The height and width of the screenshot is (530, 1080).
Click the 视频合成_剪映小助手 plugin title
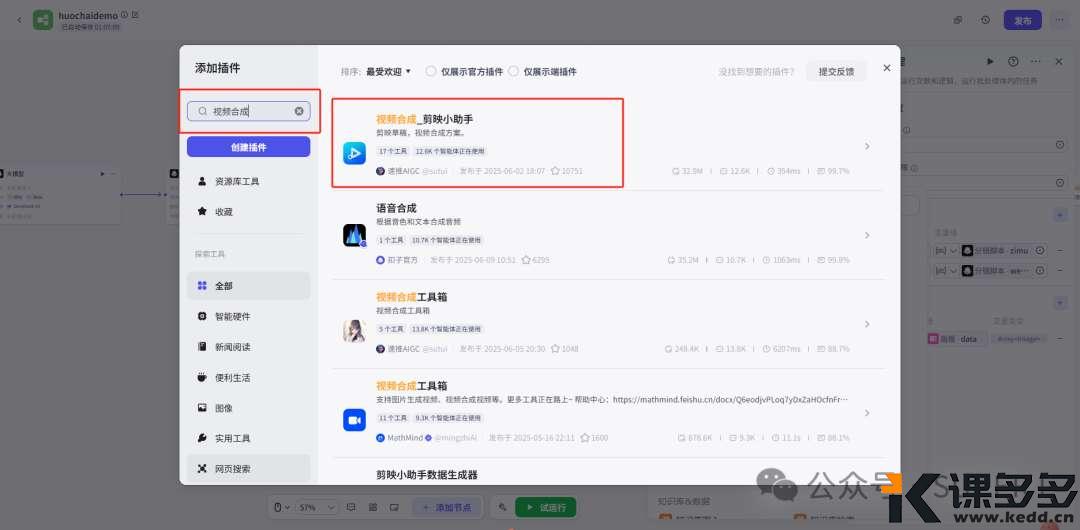point(424,119)
